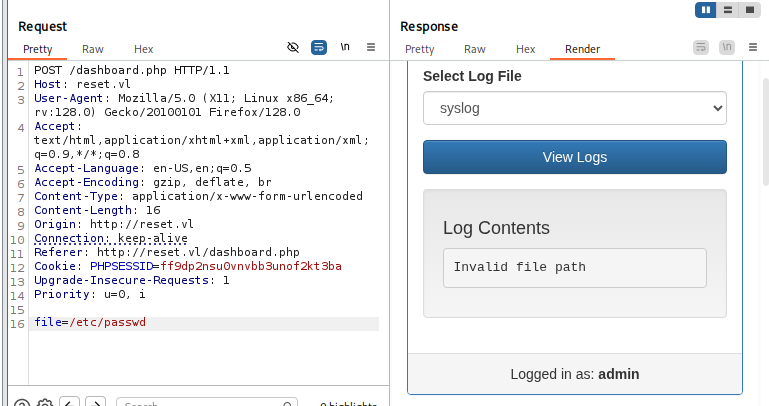Toggle the \n newline display in Request
769x406 pixels.
click(x=345, y=47)
